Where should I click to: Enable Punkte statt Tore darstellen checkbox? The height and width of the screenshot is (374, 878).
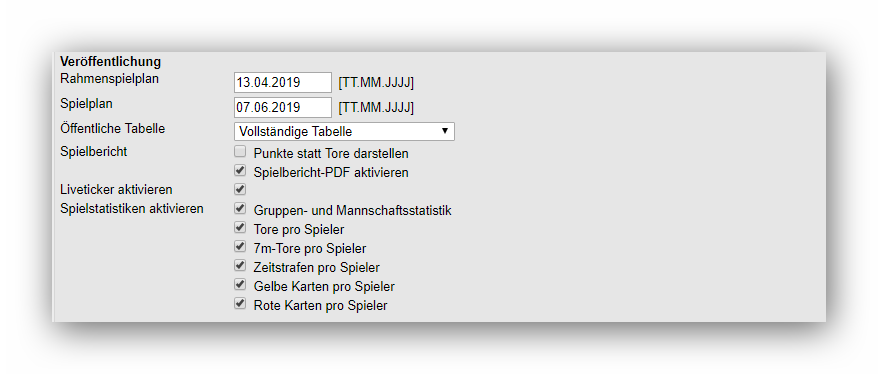(x=240, y=151)
